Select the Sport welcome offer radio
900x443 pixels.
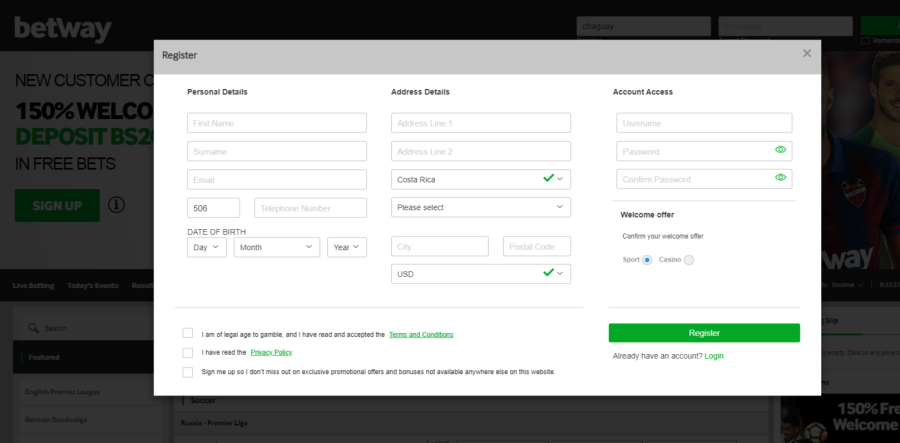pos(647,260)
